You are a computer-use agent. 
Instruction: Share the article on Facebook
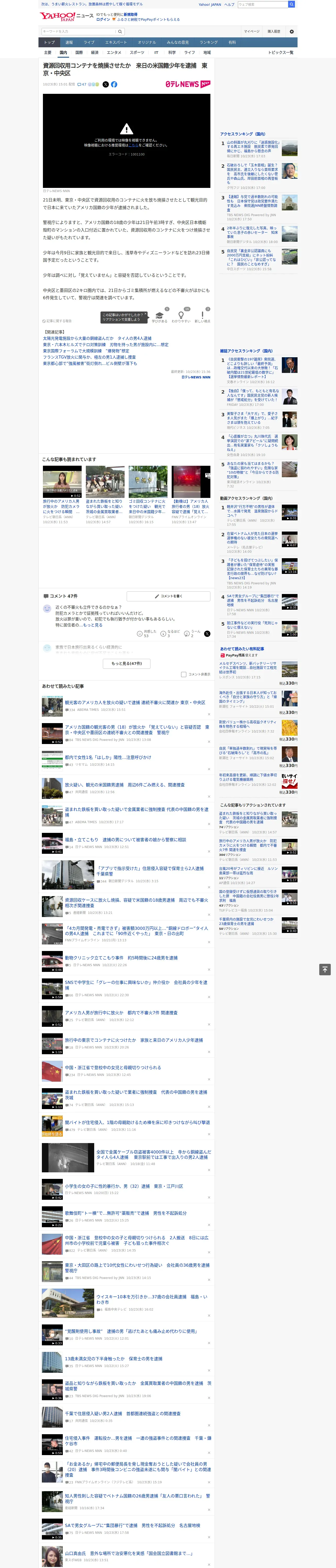coord(114,85)
